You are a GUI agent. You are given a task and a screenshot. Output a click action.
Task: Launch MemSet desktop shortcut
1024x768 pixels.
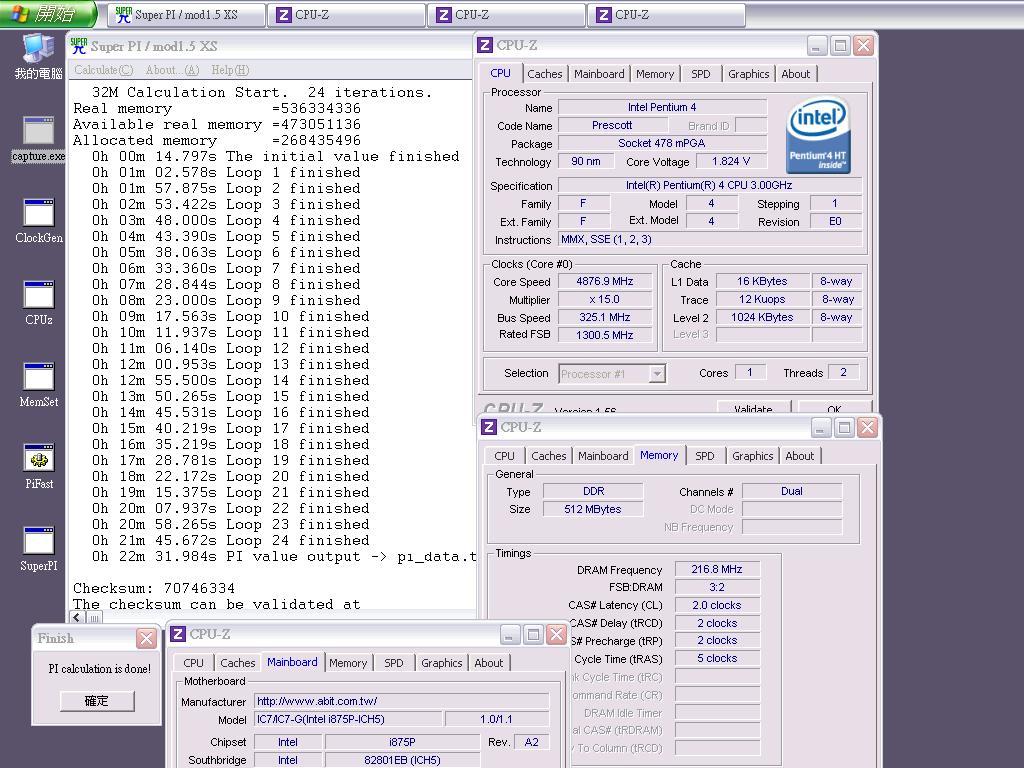click(39, 384)
